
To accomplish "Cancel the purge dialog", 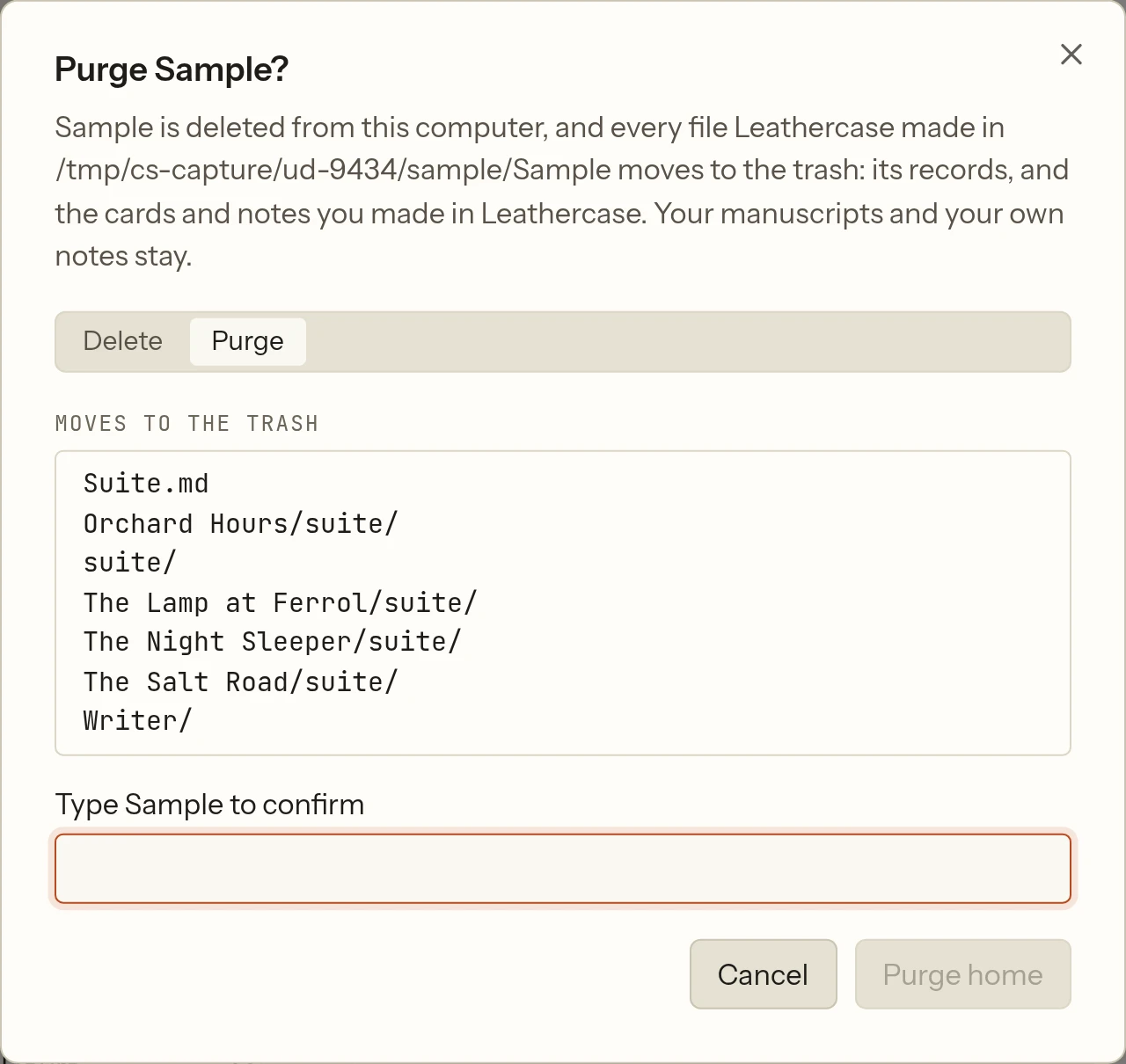I will coord(763,974).
